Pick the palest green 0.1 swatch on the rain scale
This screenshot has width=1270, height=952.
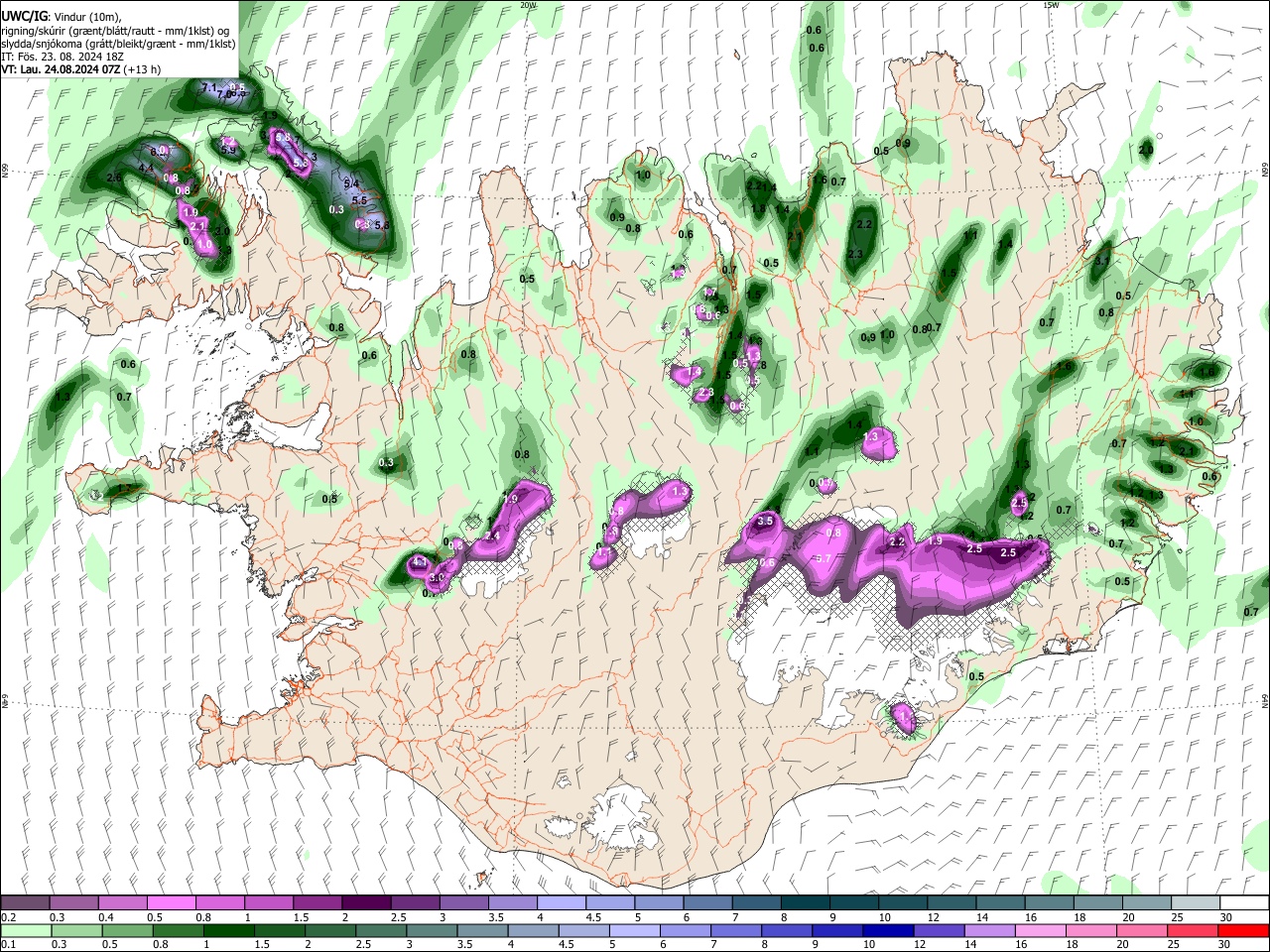click(x=25, y=930)
